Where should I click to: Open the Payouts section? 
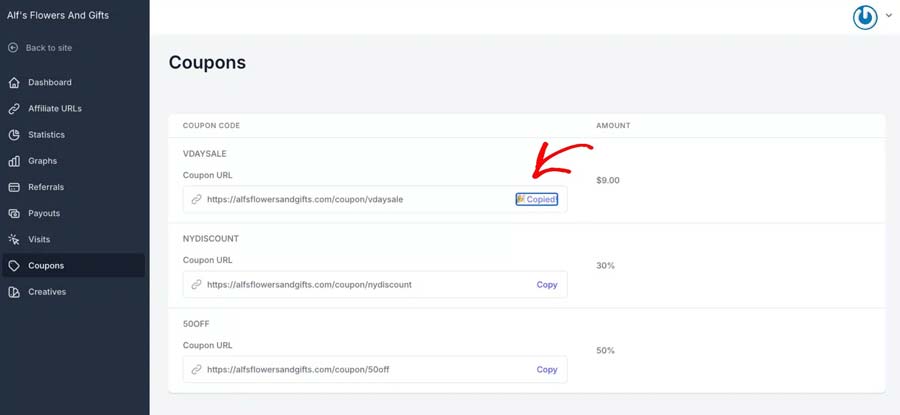tap(73, 214)
